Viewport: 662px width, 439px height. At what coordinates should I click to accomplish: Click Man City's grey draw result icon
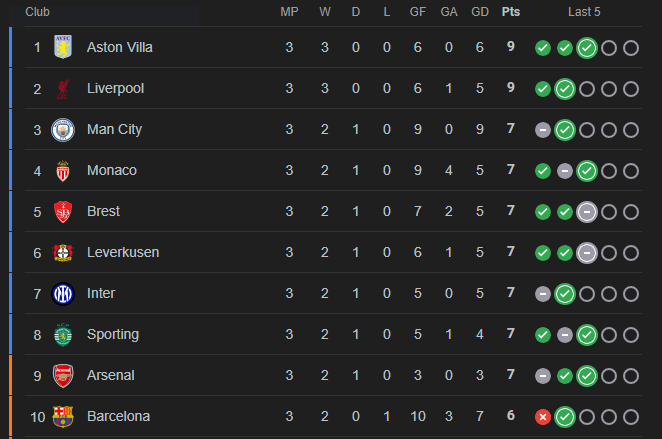[x=543, y=130]
